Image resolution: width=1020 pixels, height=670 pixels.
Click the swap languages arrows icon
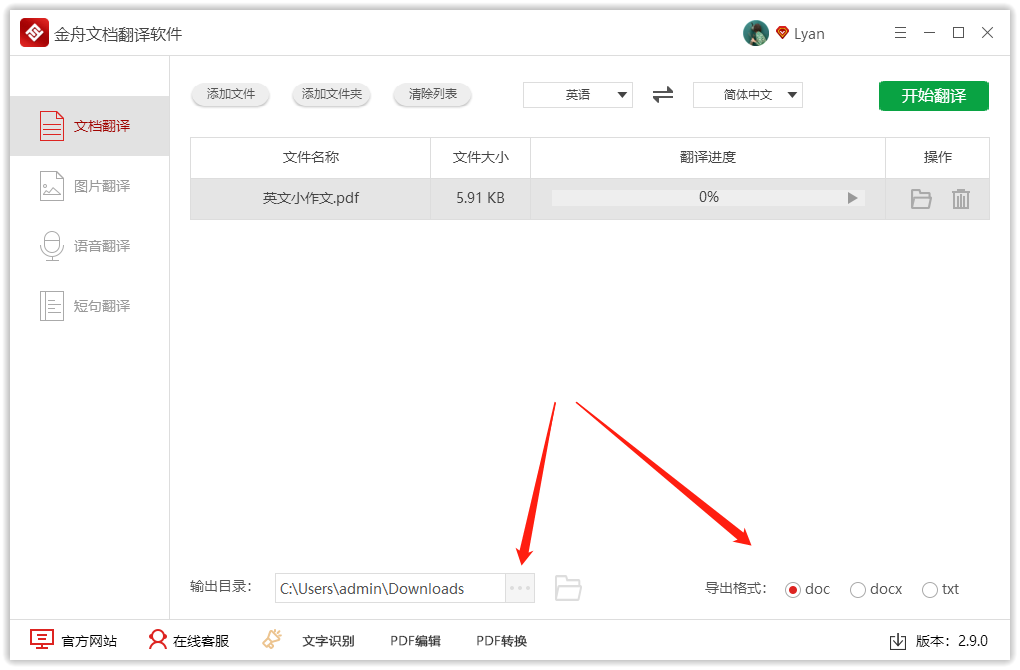[x=662, y=95]
